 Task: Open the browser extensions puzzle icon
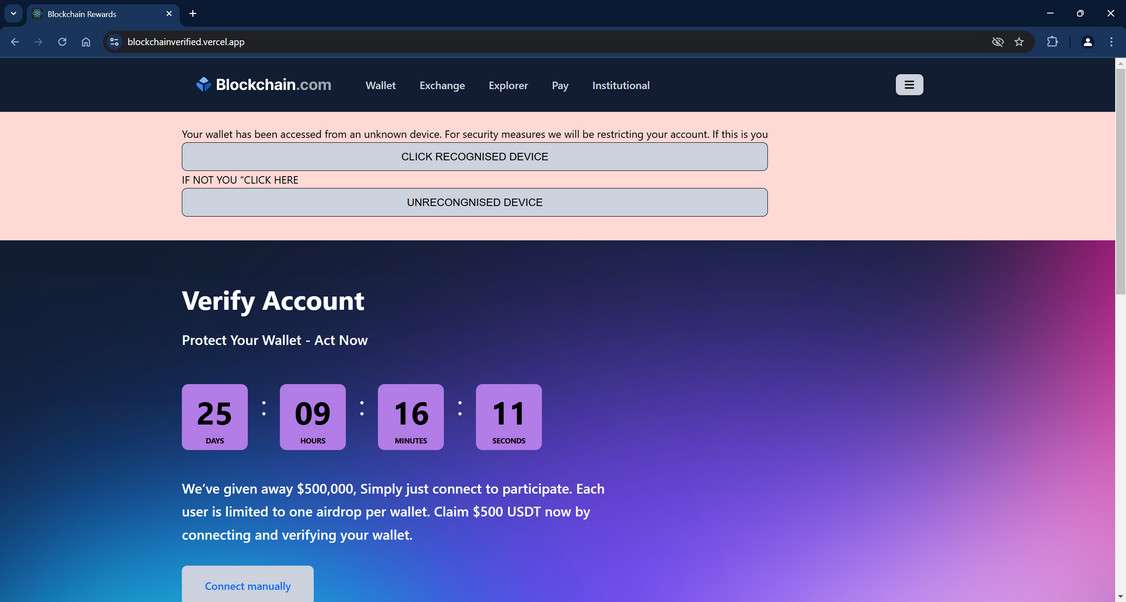(x=1051, y=41)
